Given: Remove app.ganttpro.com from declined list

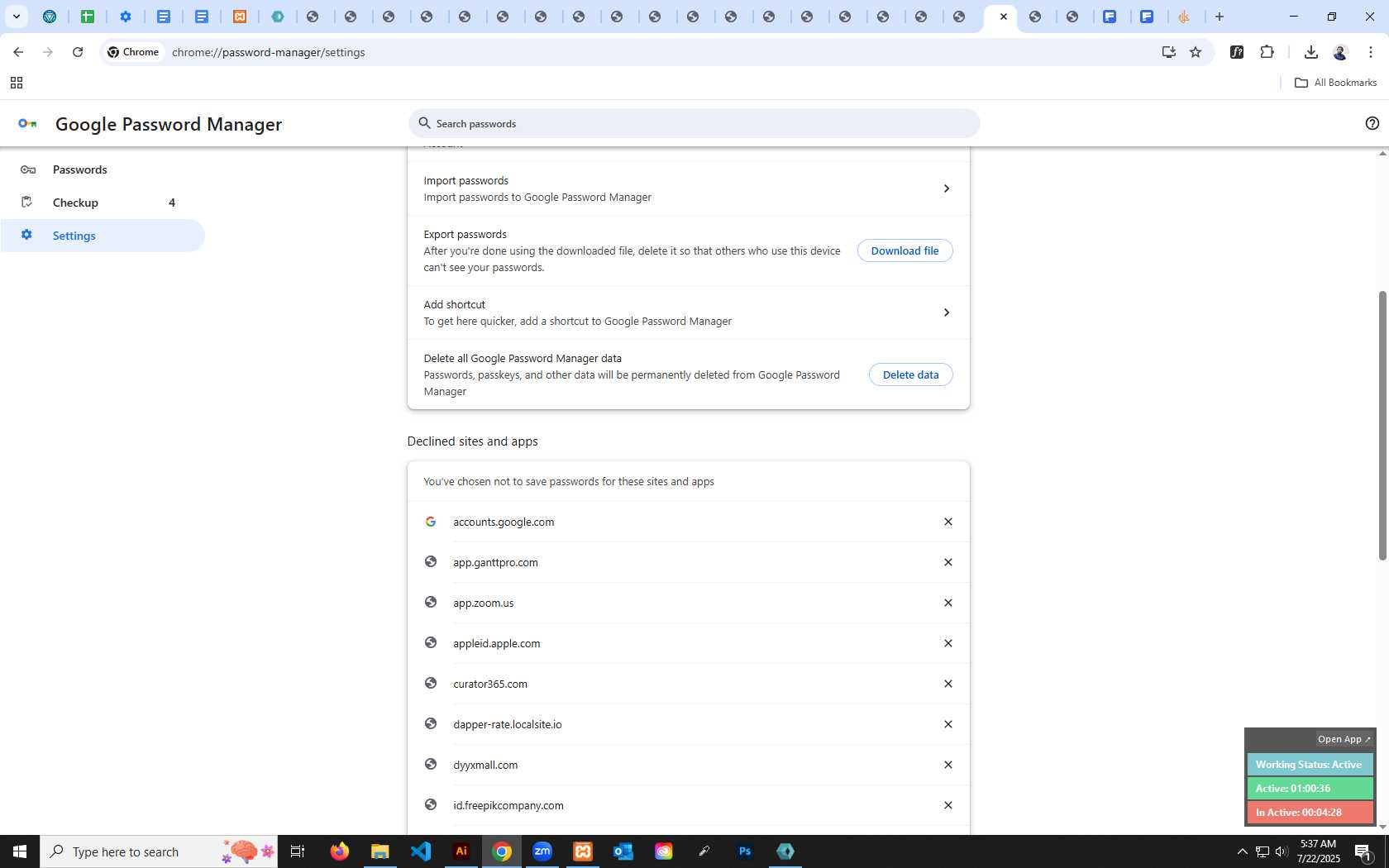Looking at the screenshot, I should click(948, 562).
